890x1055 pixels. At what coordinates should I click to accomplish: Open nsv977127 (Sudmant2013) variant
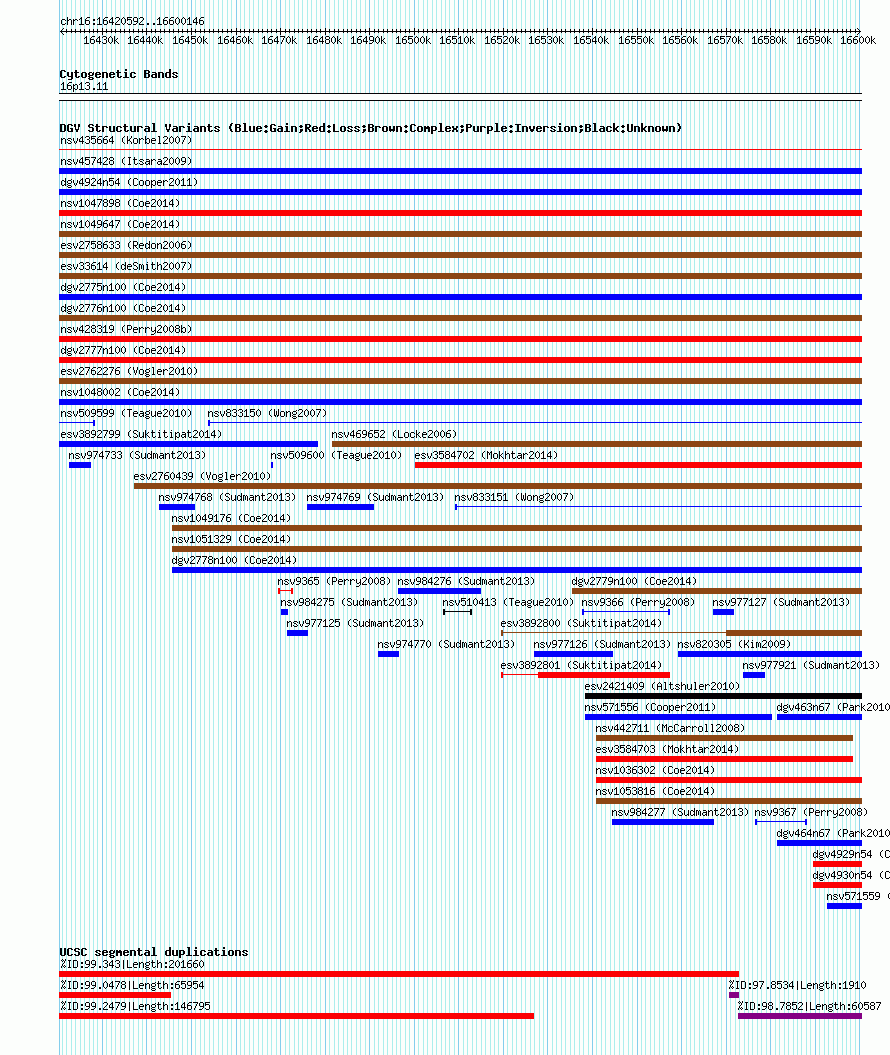[781, 602]
